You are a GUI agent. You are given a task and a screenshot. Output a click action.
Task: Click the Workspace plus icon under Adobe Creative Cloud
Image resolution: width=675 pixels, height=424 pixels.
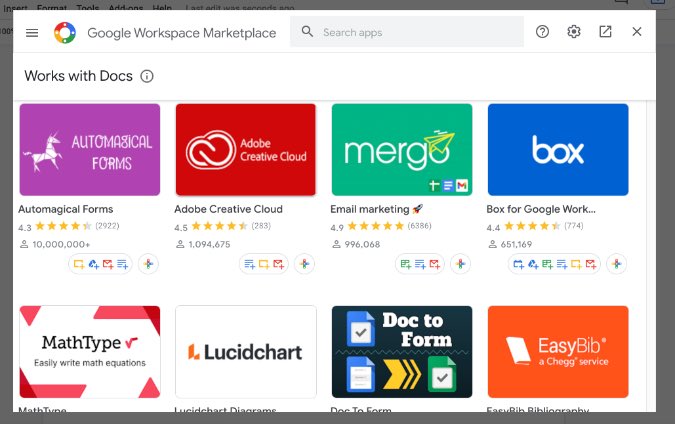coord(304,264)
